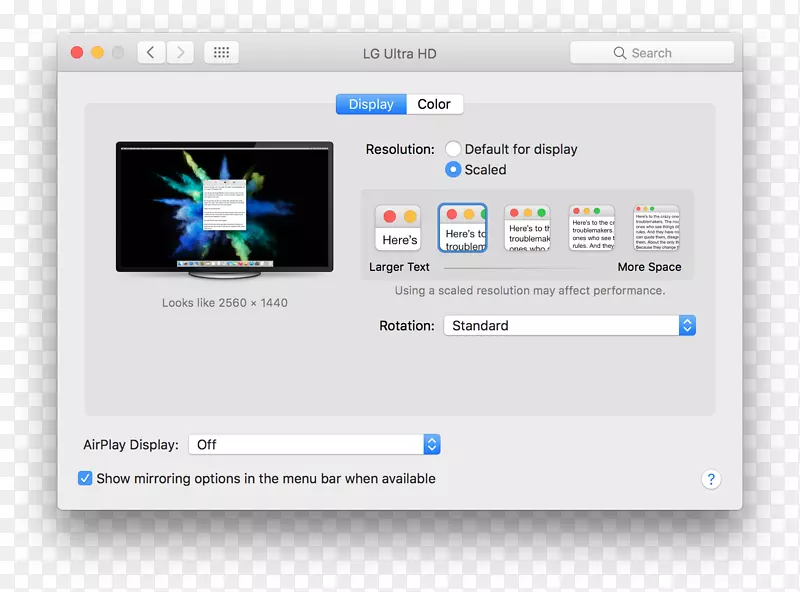The image size is (800, 592).
Task: Click inside the Search field
Action: [x=660, y=52]
